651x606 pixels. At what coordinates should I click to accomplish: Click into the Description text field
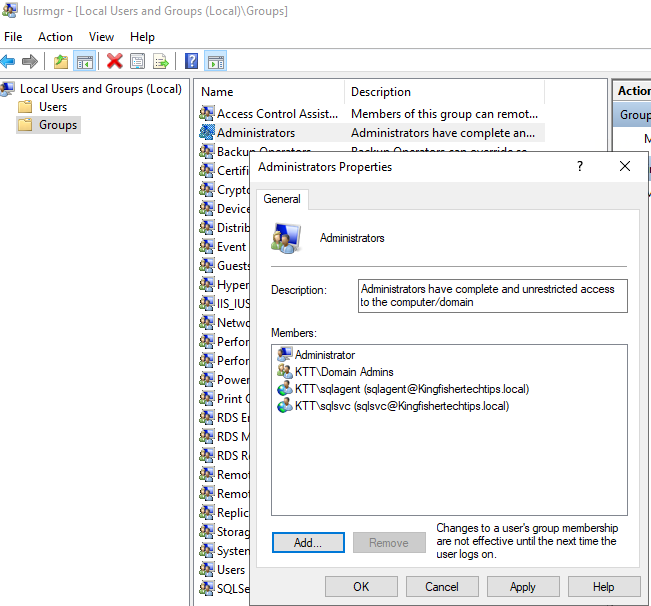(493, 296)
